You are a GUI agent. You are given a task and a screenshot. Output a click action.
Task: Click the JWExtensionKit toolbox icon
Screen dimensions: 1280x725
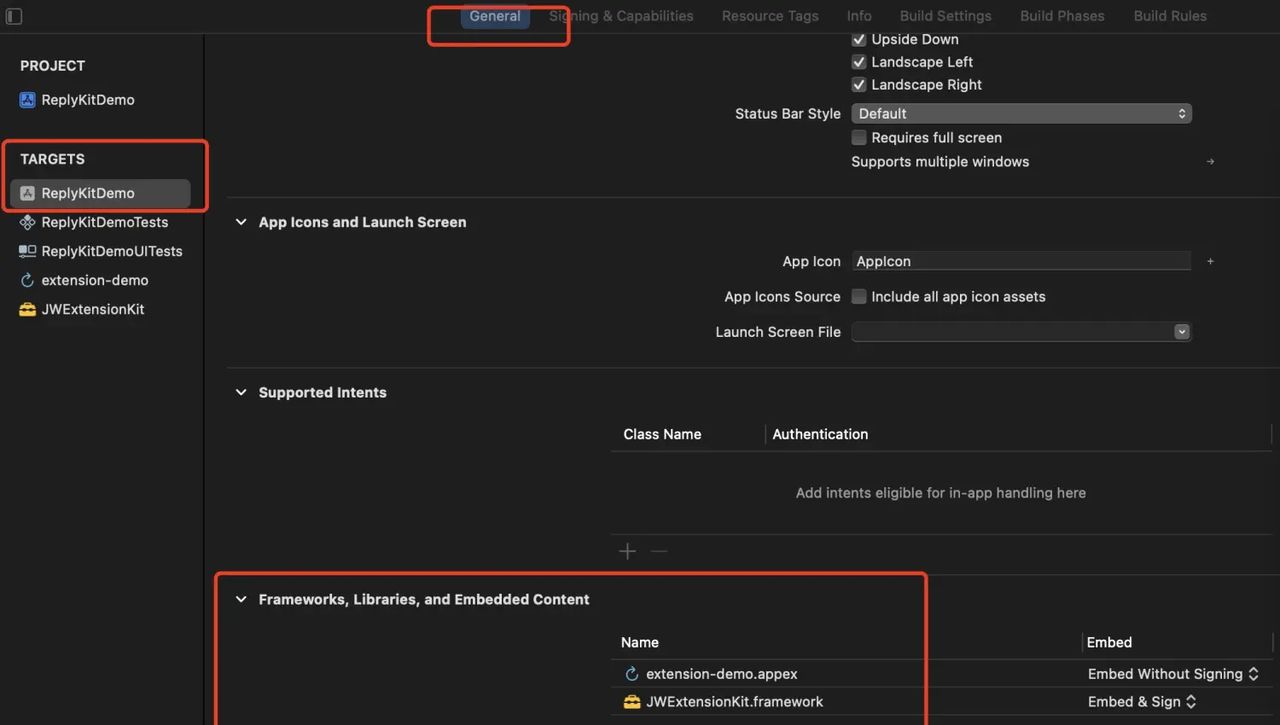[x=27, y=309]
